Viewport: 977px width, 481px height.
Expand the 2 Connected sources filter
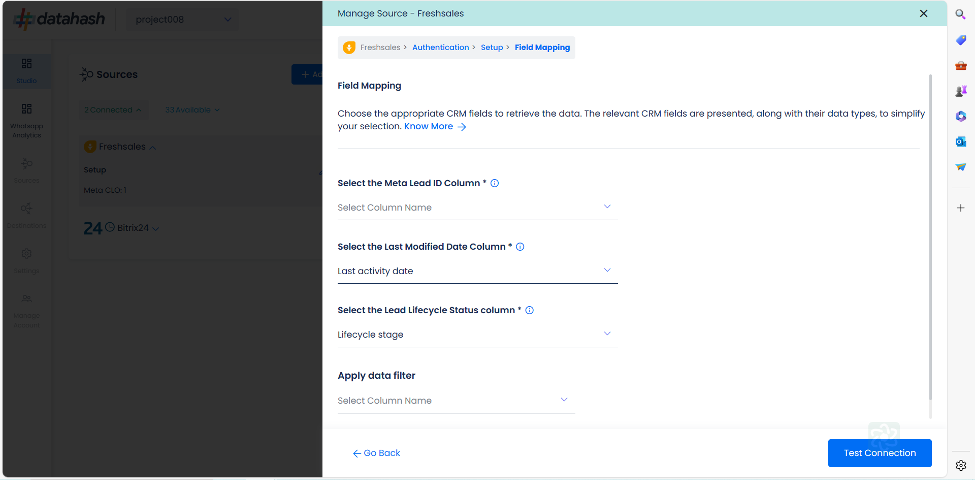[113, 110]
